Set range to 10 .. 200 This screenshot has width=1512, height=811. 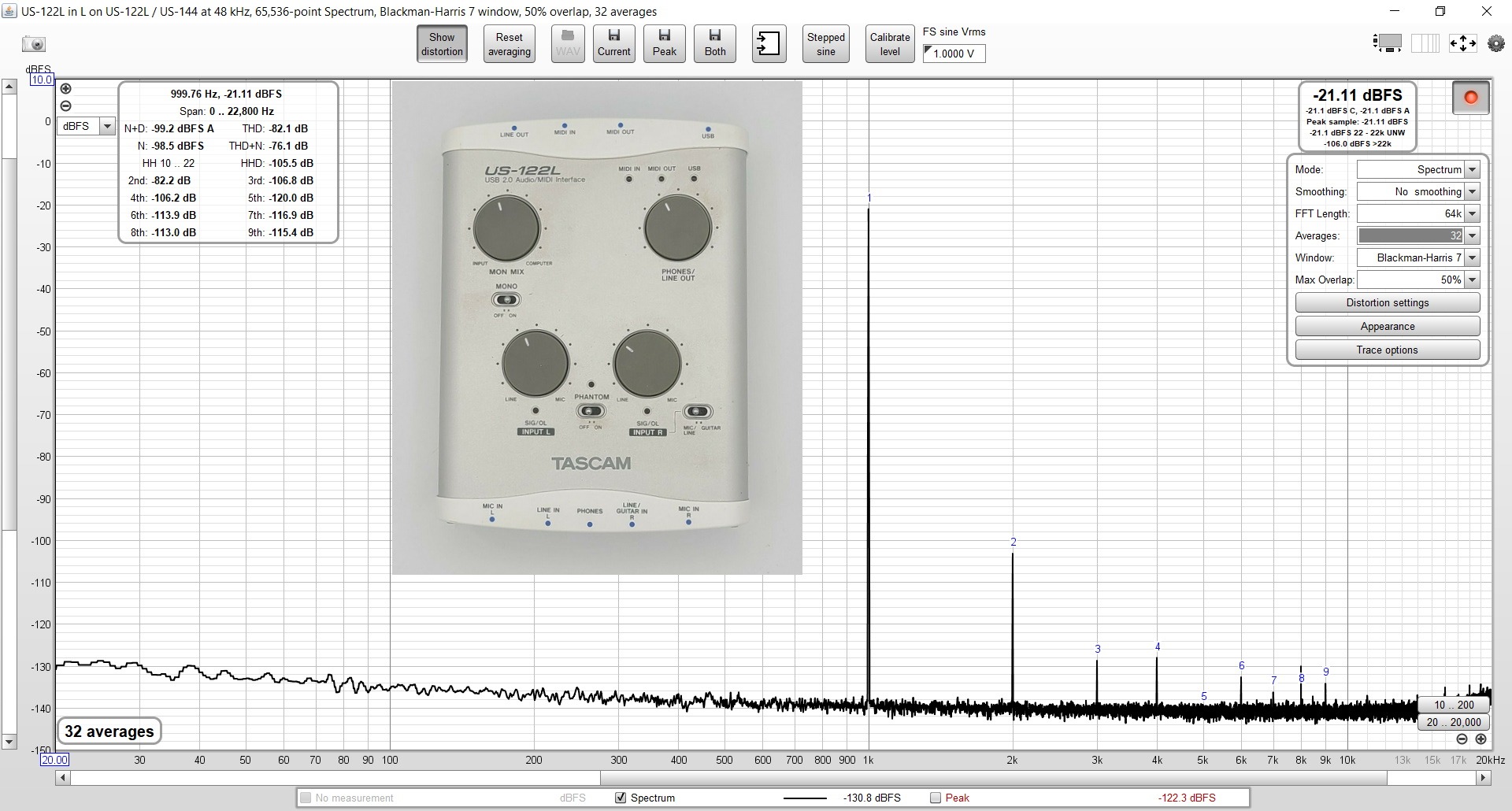coord(1454,705)
